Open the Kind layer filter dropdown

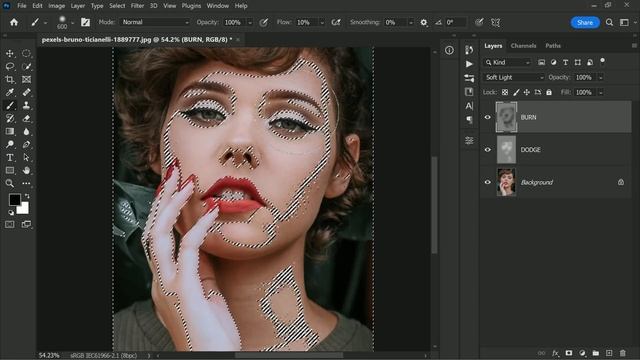[507, 62]
